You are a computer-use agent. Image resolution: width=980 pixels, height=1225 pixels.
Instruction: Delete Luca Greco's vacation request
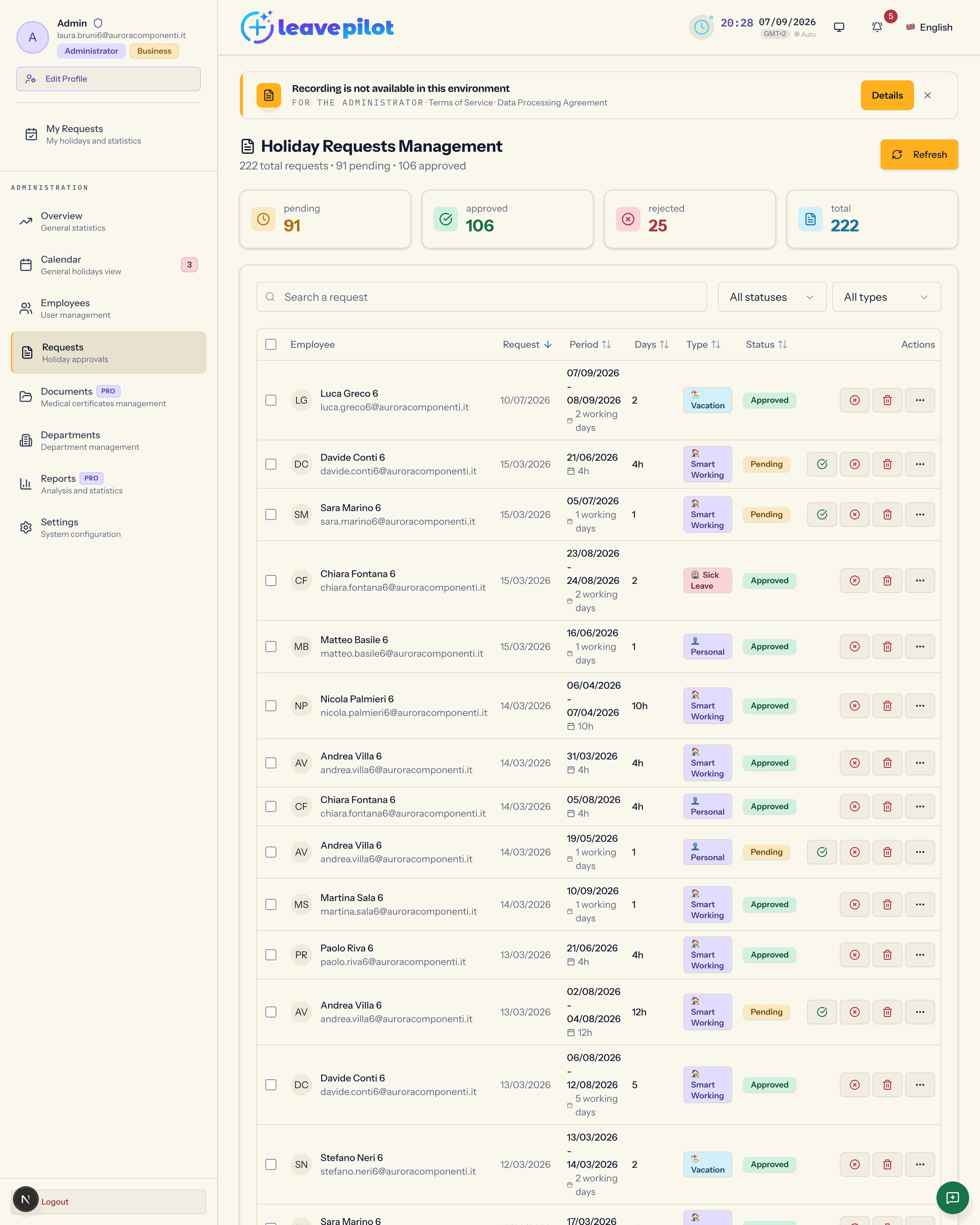(887, 400)
